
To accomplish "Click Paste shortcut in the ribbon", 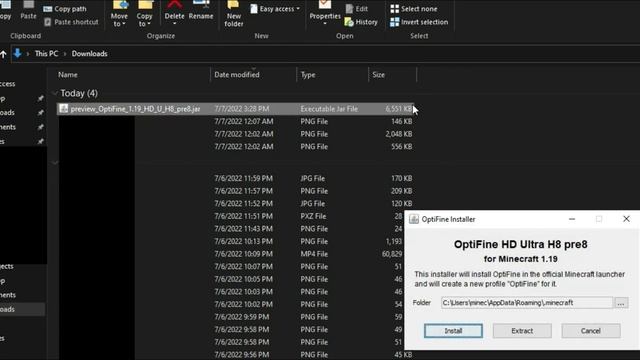I will [x=71, y=22].
